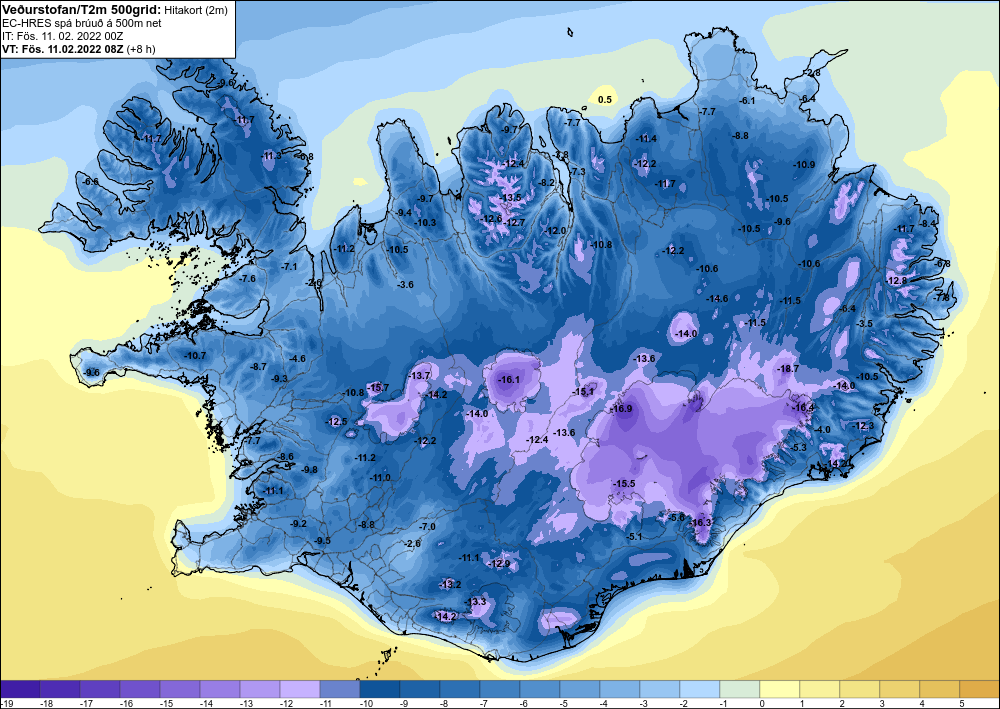Click the -5.3 temperature value

799,448
